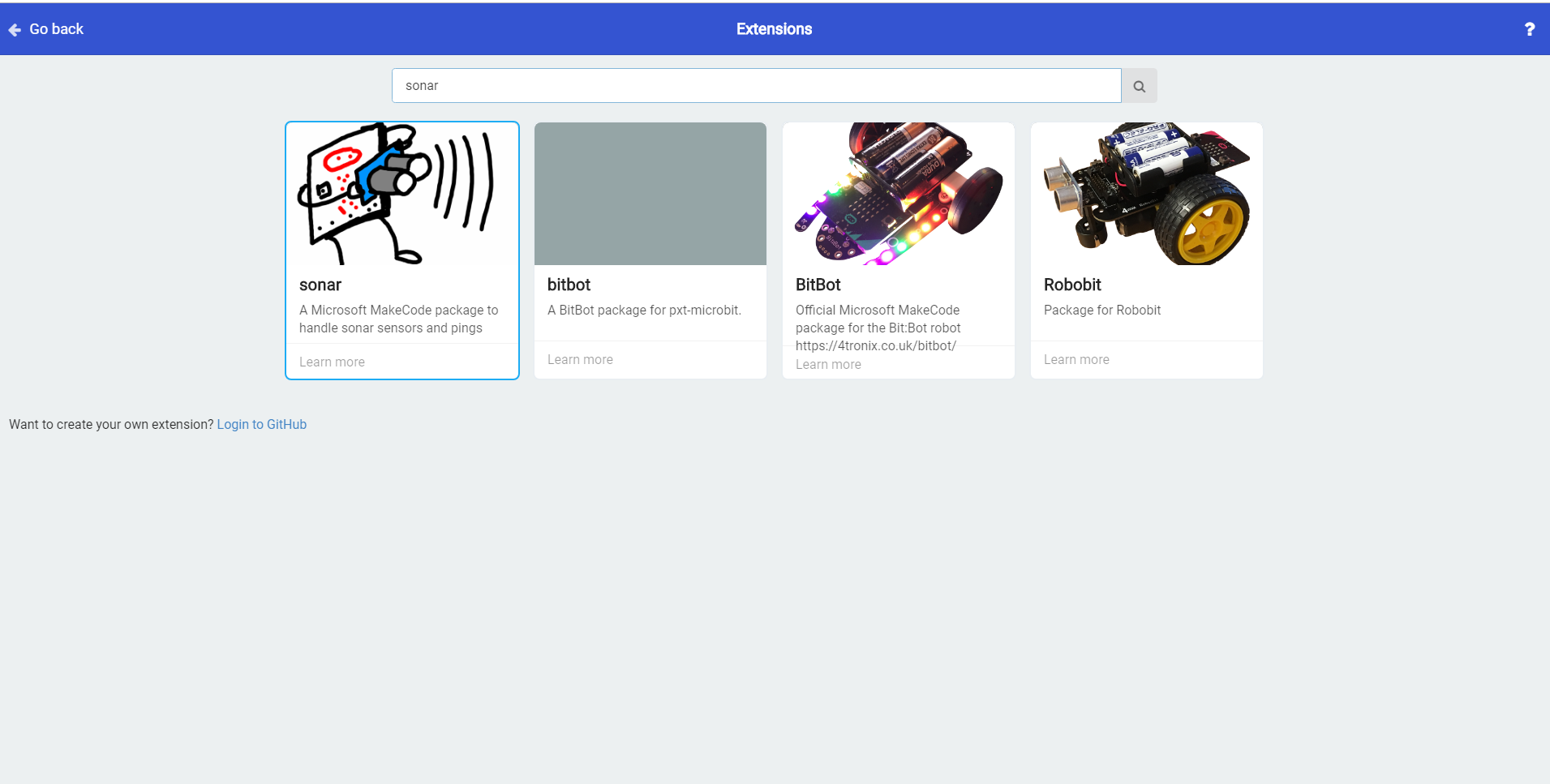The width and height of the screenshot is (1550, 784).
Task: Click the lowercase bitbot card title
Action: pos(569,285)
